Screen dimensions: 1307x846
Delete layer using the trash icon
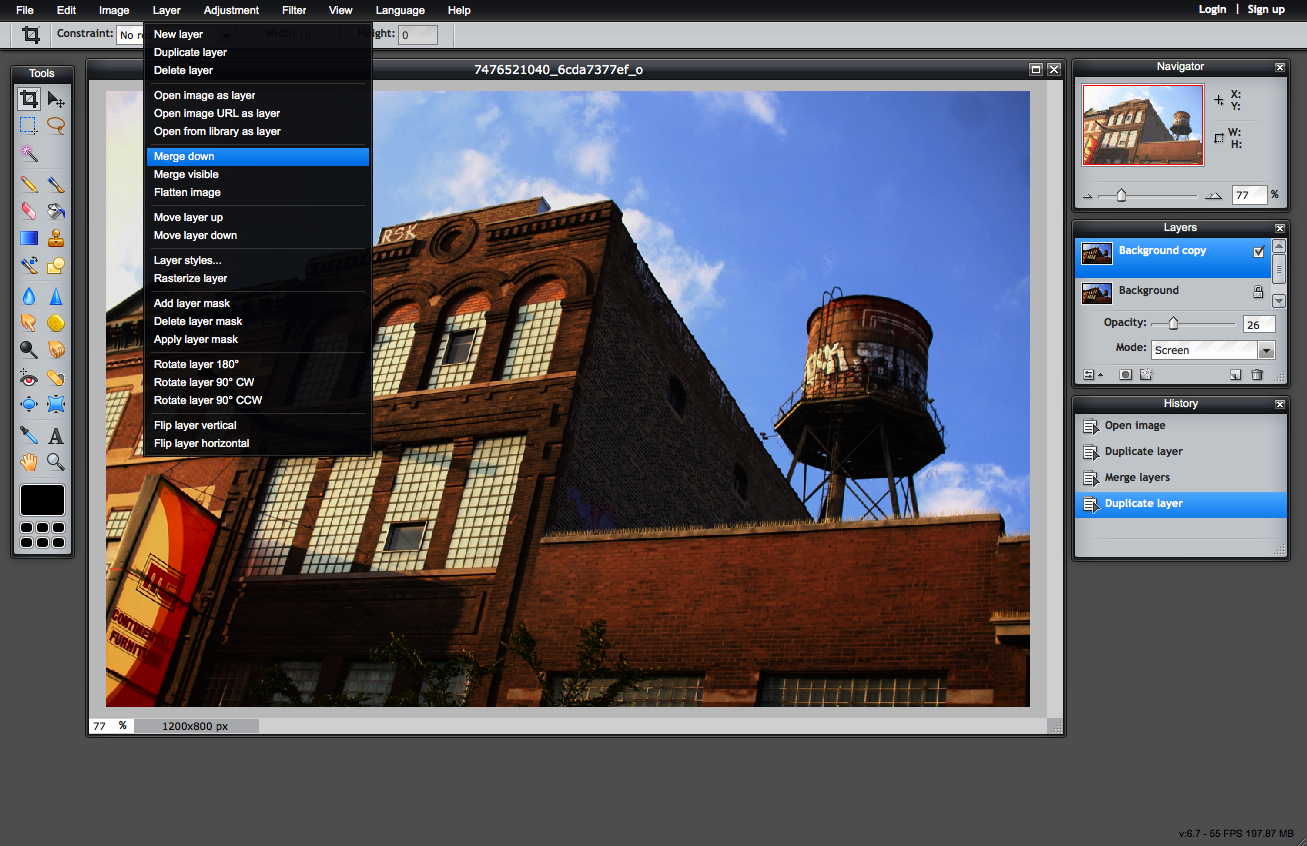[1257, 375]
